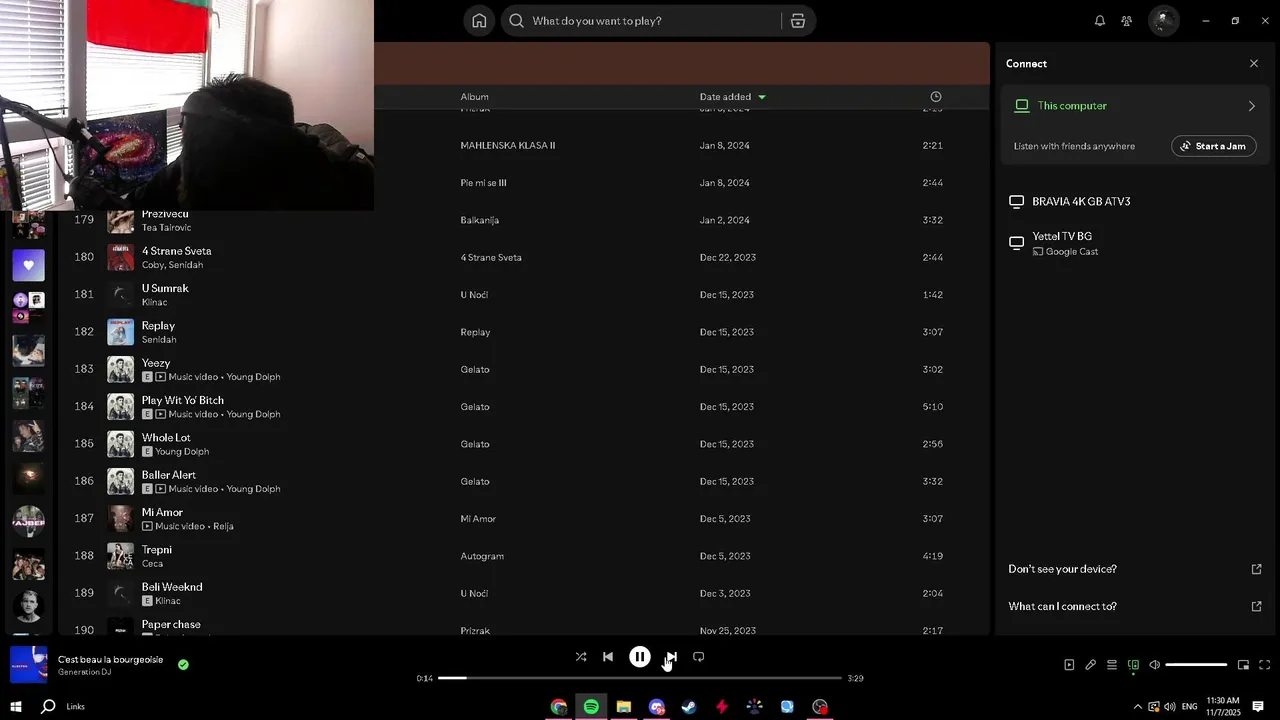1280x720 pixels.
Task: Open What can I connect to link
Action: click(x=1062, y=606)
